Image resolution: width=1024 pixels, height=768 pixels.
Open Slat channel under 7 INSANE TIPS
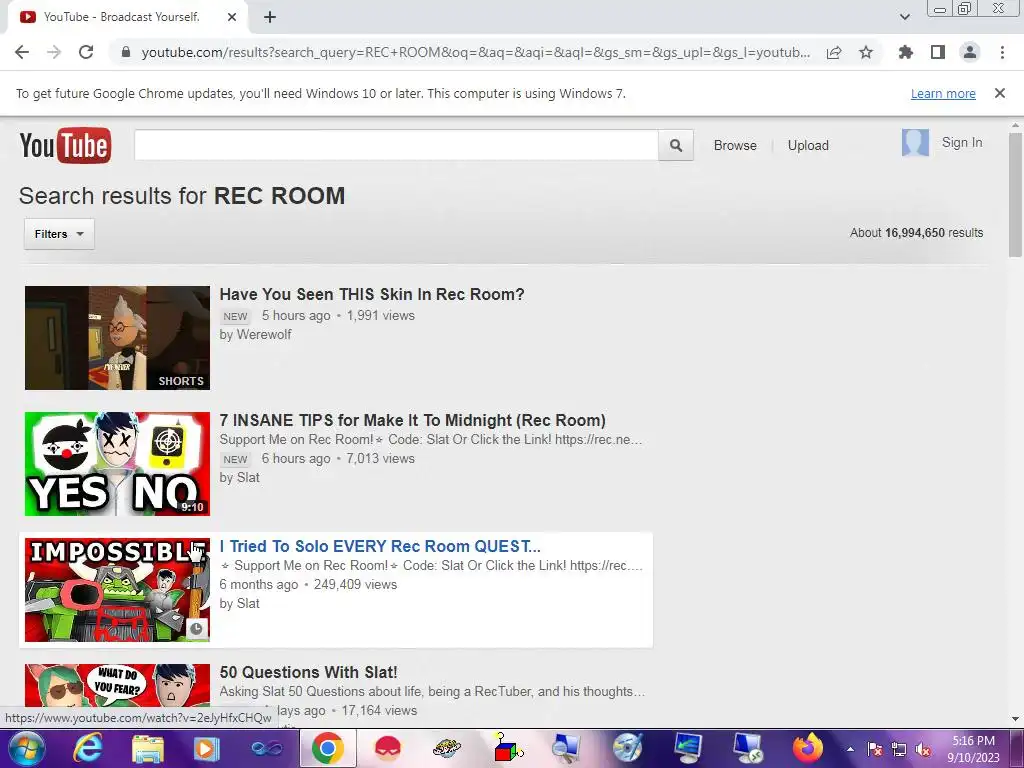[248, 477]
